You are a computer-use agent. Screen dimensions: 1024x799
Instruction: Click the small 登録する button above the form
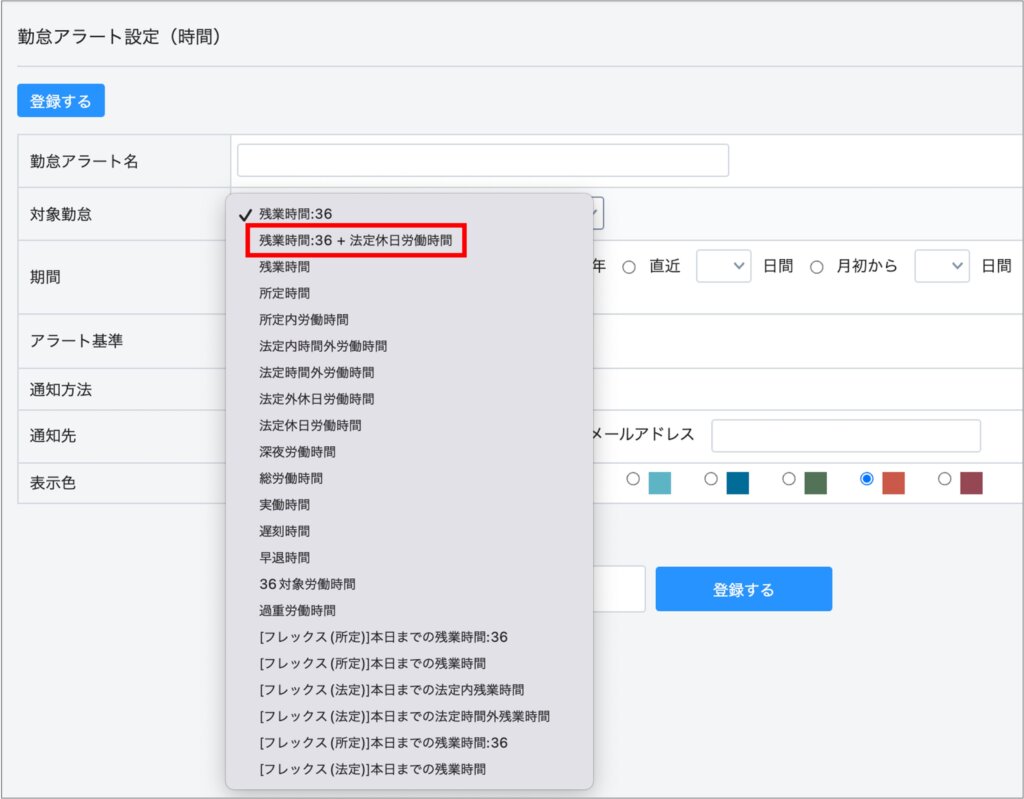pos(61,101)
